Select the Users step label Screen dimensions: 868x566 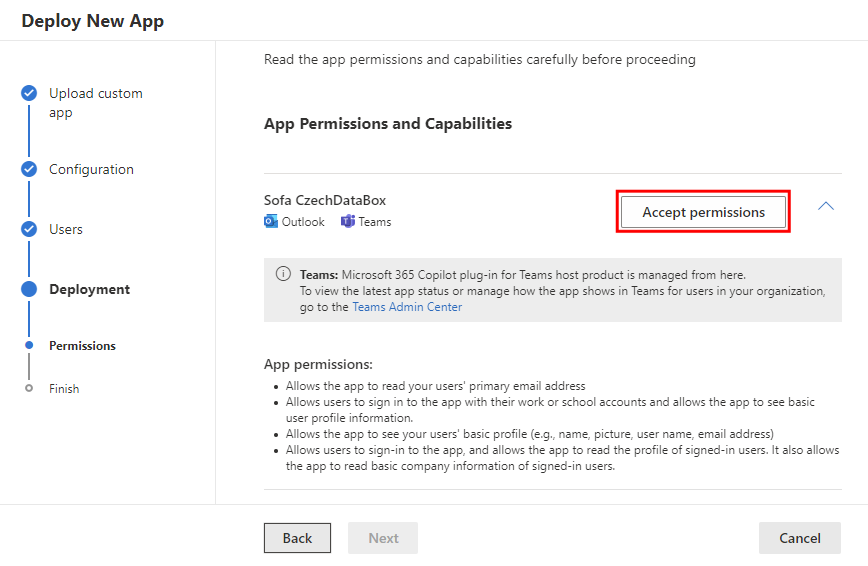pyautogui.click(x=65, y=229)
